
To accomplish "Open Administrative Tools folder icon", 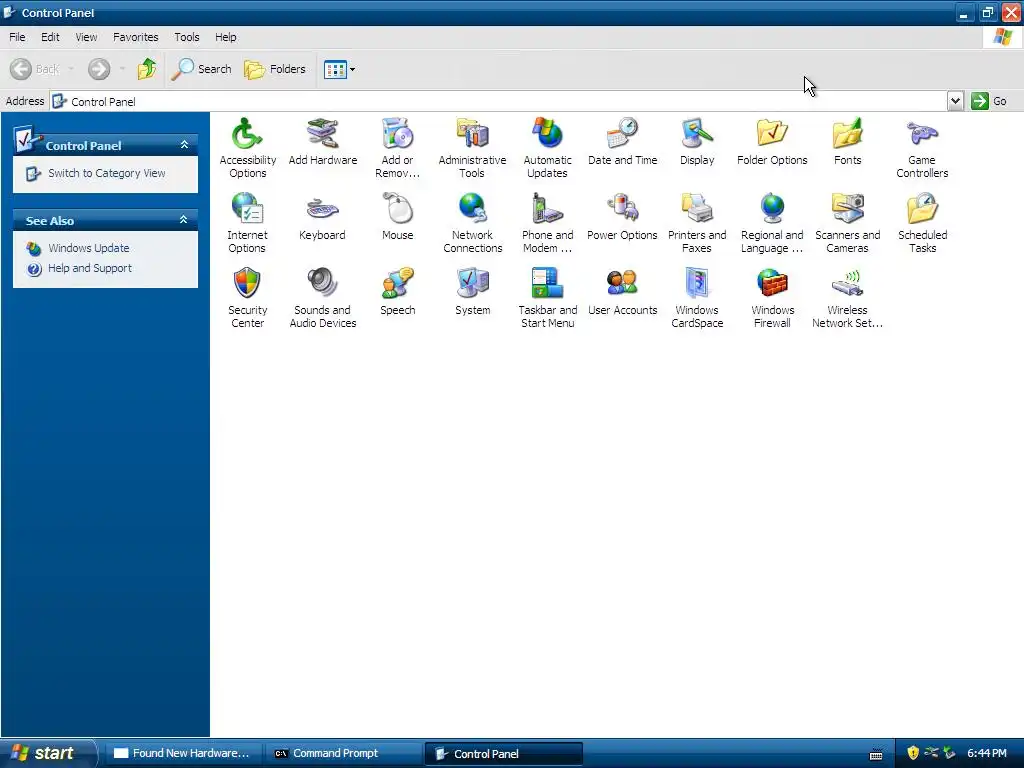I will click(472, 134).
